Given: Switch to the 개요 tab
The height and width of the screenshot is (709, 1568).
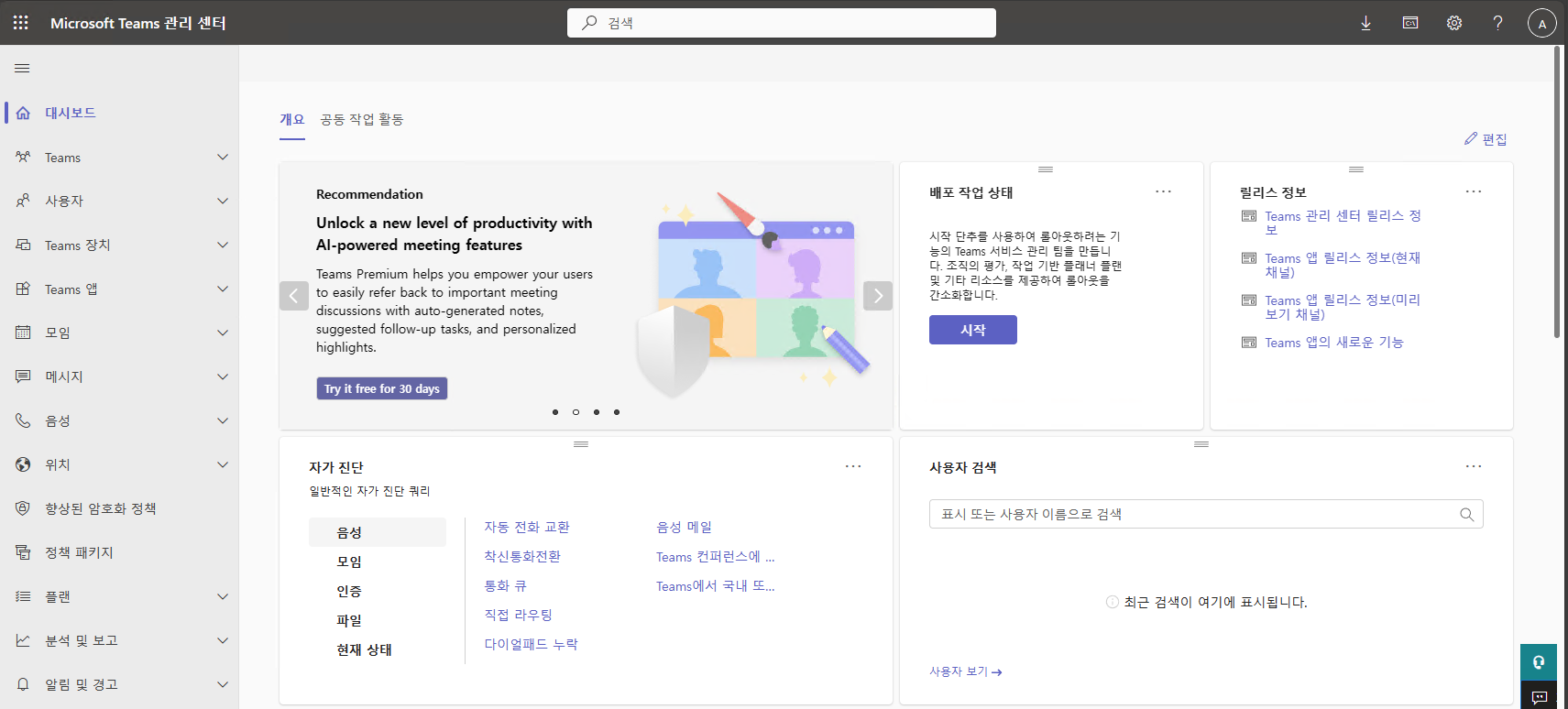Looking at the screenshot, I should 292,120.
